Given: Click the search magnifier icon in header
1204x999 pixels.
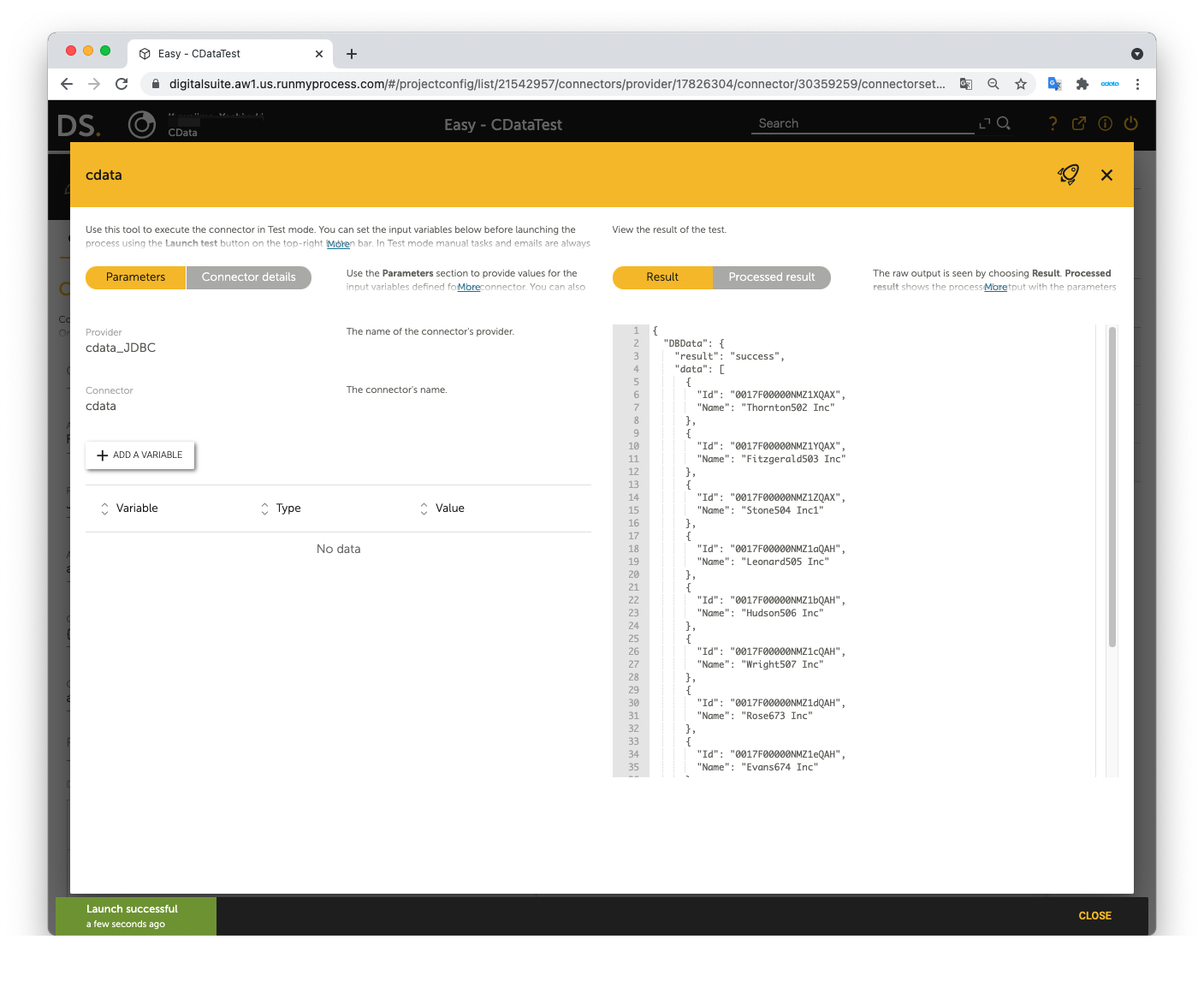Looking at the screenshot, I should coord(1004,123).
